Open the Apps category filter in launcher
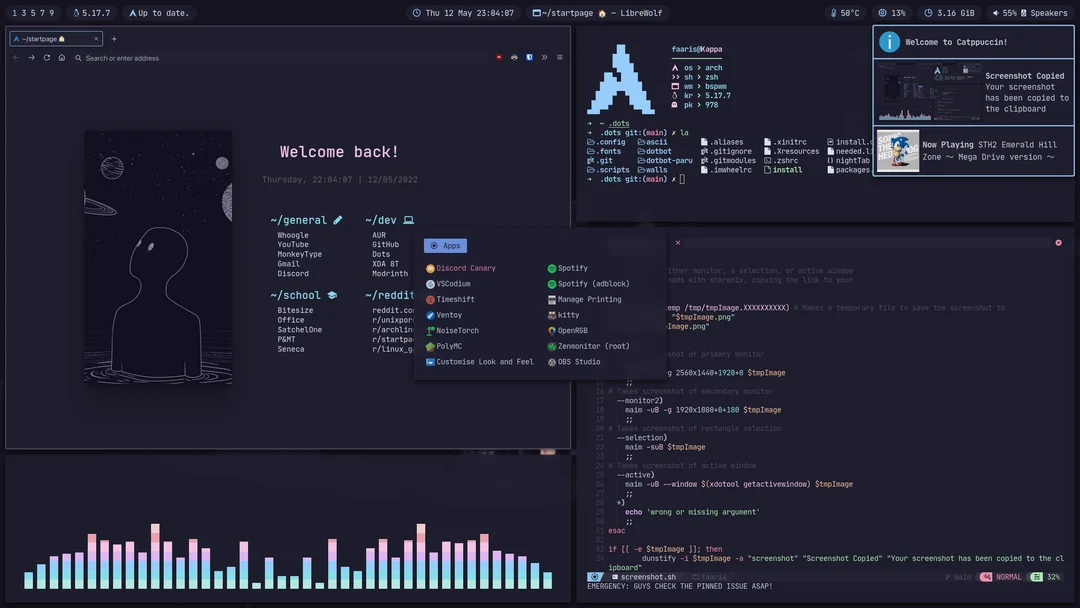 click(445, 245)
